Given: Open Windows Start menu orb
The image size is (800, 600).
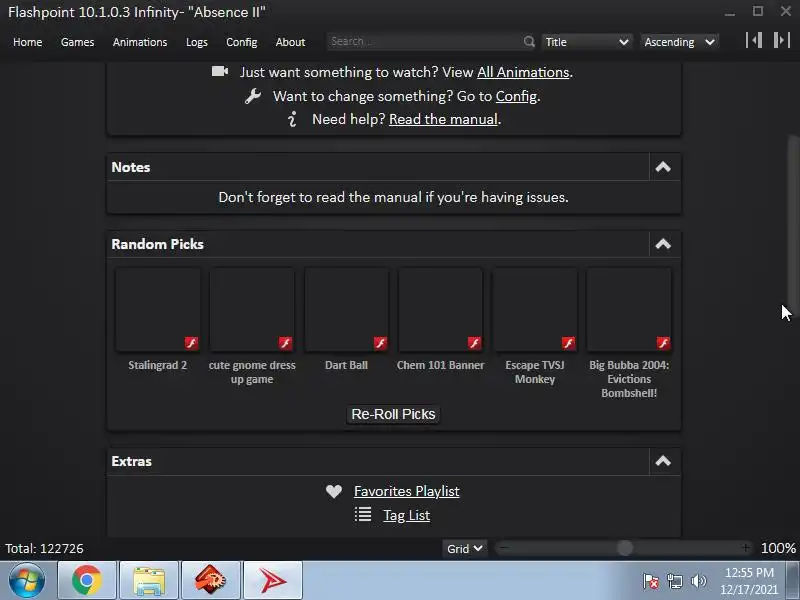Looking at the screenshot, I should click(x=27, y=580).
